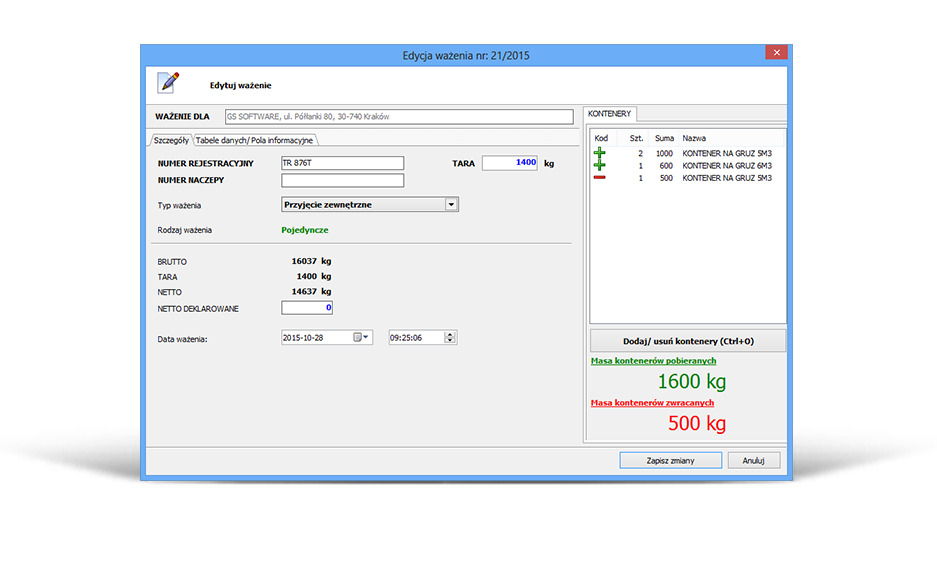Screen dimensions: 937x575
Task: Click the pencil notepad edit icon
Action: click(x=169, y=83)
